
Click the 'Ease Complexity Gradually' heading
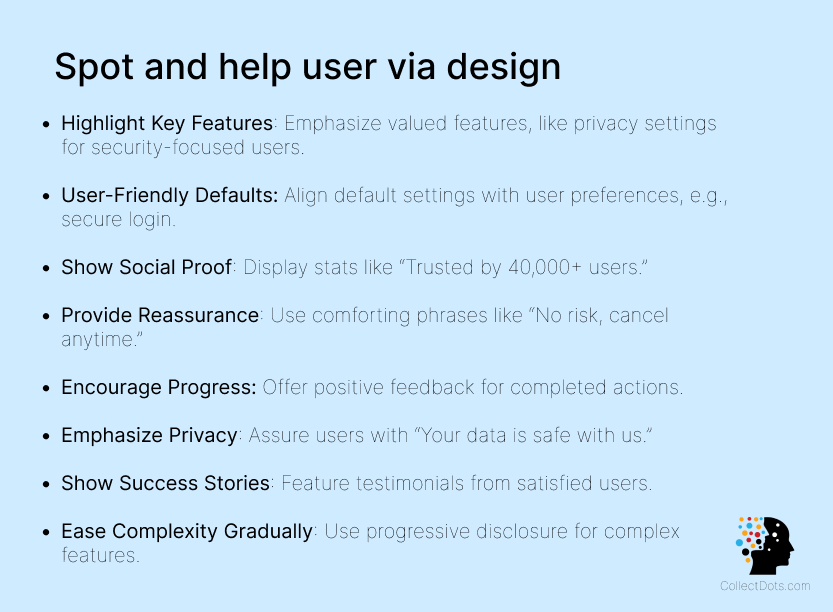point(187,531)
